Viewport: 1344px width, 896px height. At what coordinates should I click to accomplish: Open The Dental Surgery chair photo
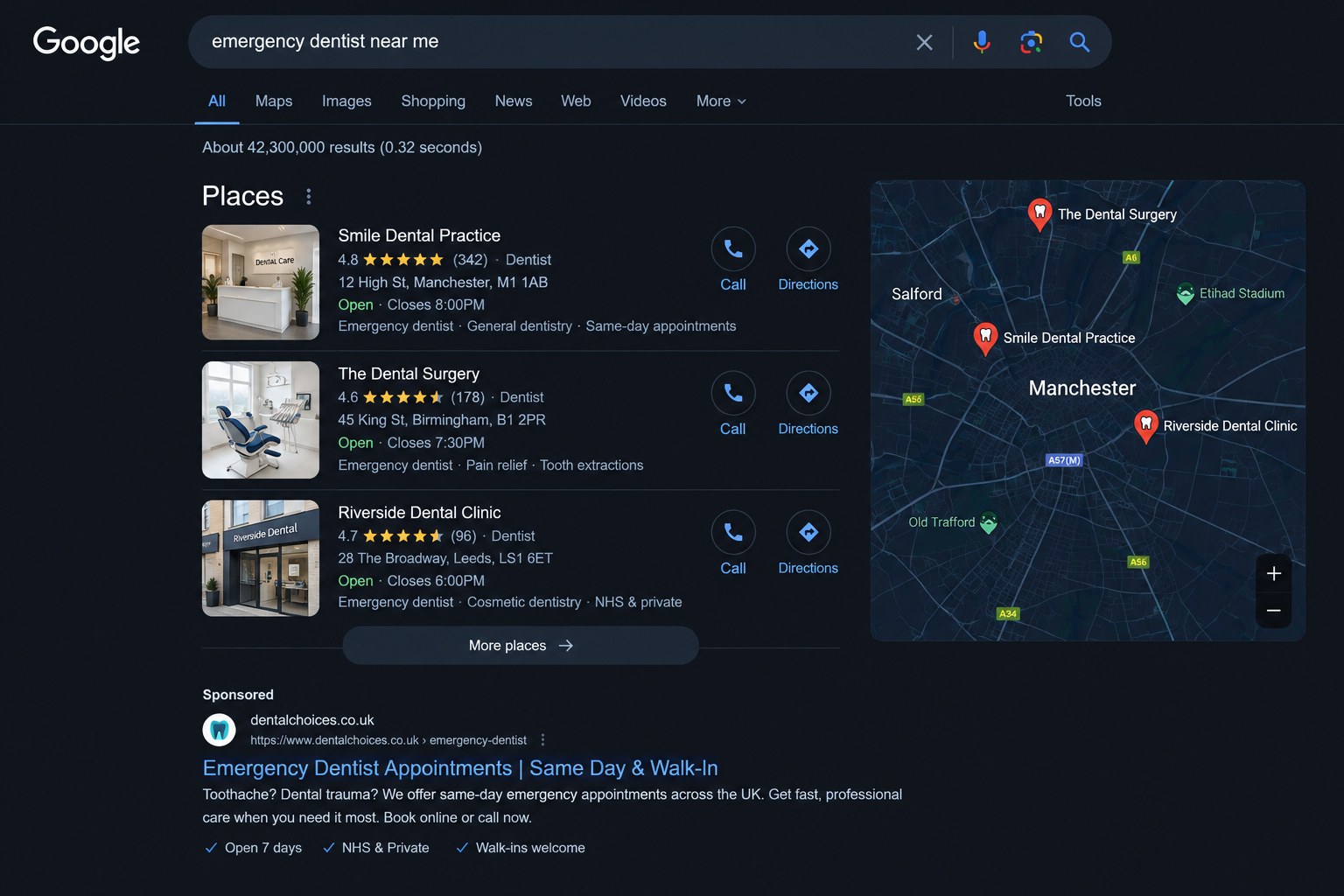pos(261,420)
